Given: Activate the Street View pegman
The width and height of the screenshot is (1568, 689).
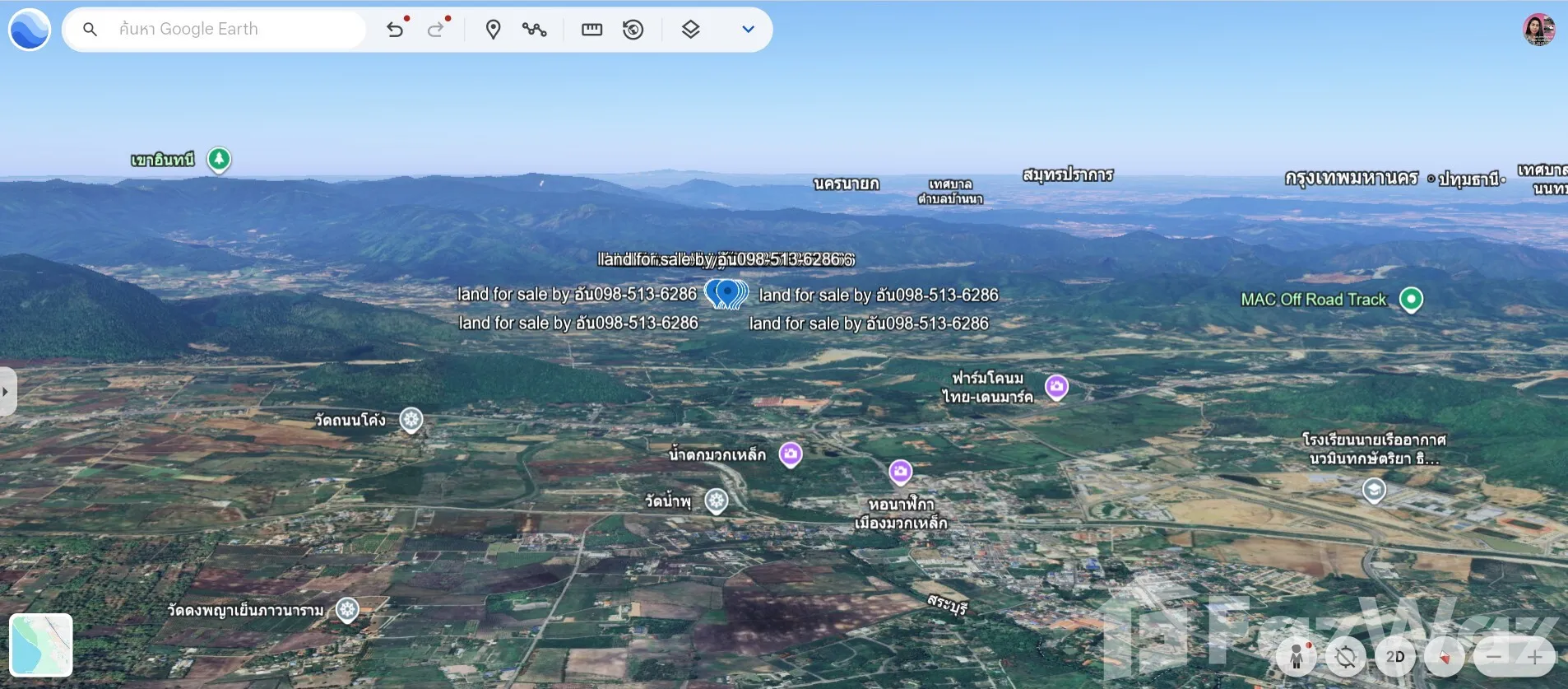Looking at the screenshot, I should (1297, 656).
